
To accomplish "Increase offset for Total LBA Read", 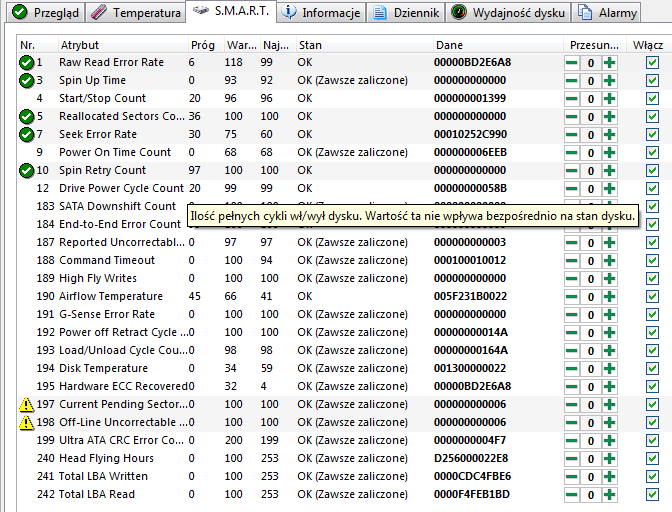I will pyautogui.click(x=609, y=495).
